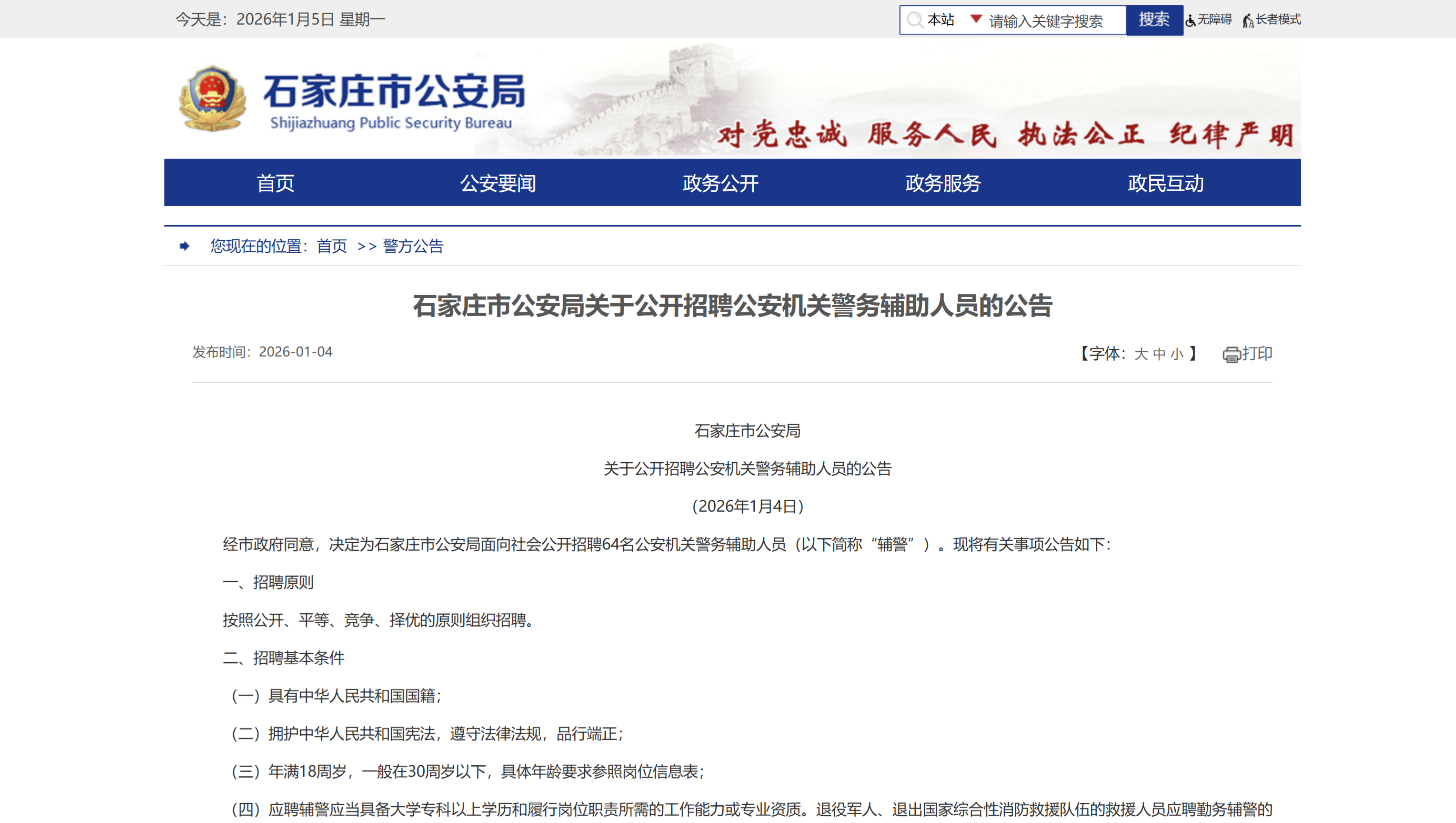Viewport: 1456px width, 823px height.
Task: Click the magnifier icon inside the search box
Action: (x=916, y=19)
